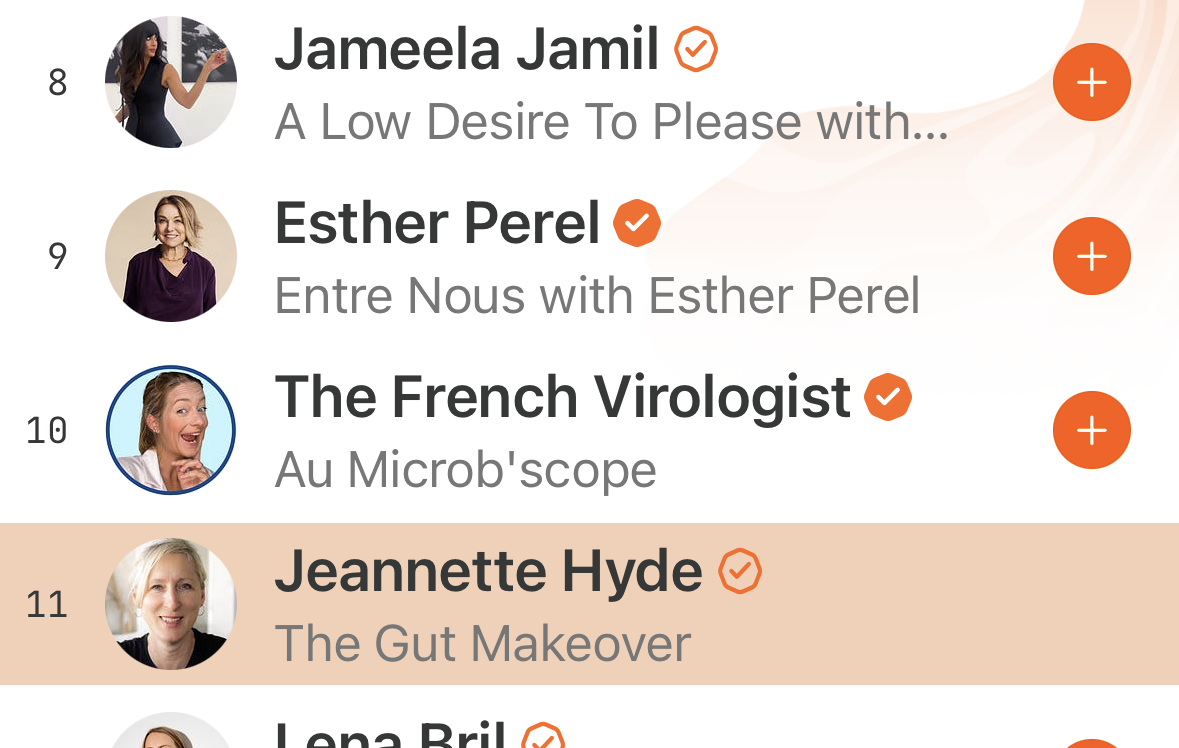Click Jeannette Hyde's profile picture
Image resolution: width=1179 pixels, height=748 pixels.
(x=171, y=604)
